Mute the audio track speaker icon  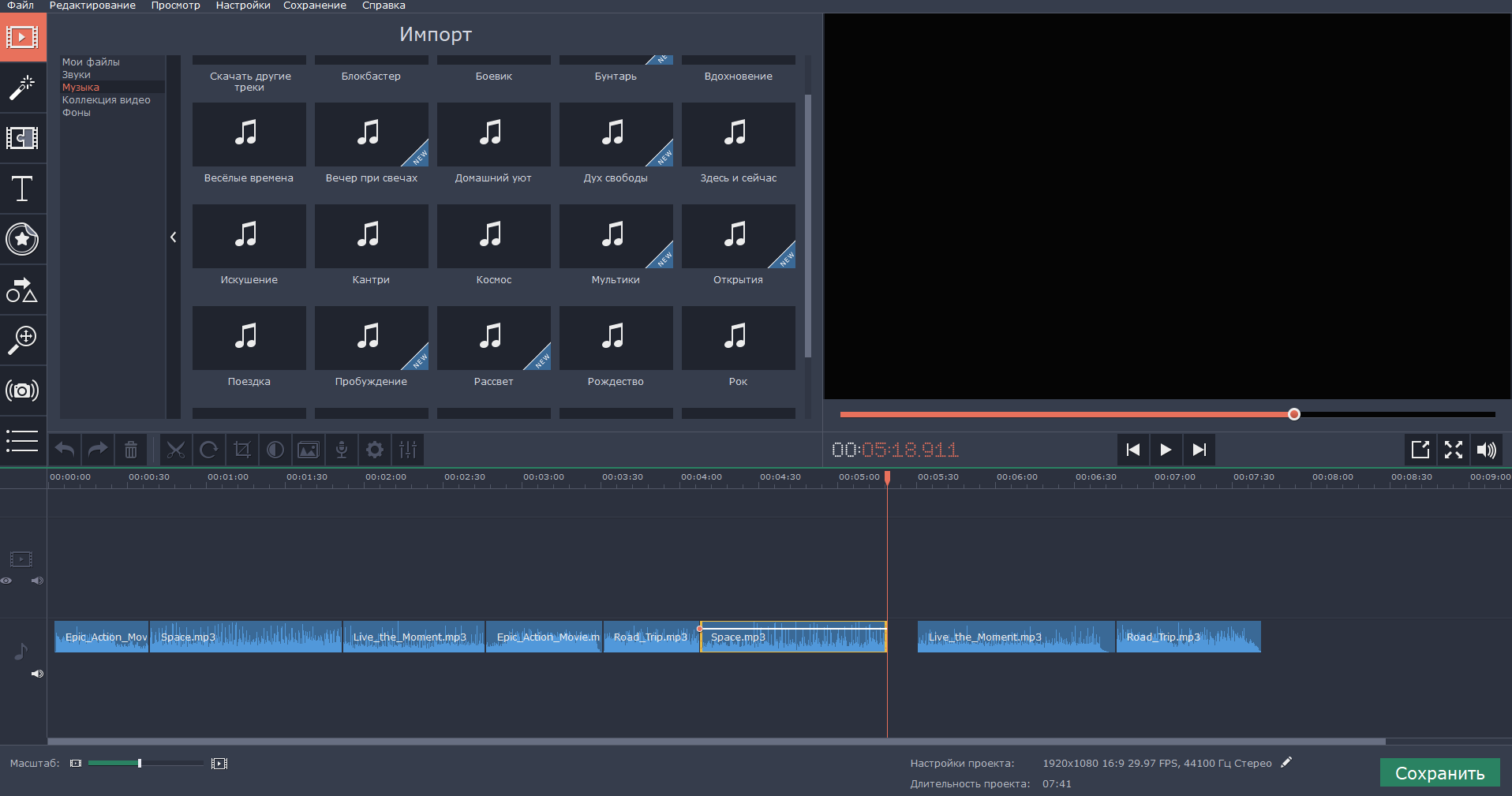37,674
